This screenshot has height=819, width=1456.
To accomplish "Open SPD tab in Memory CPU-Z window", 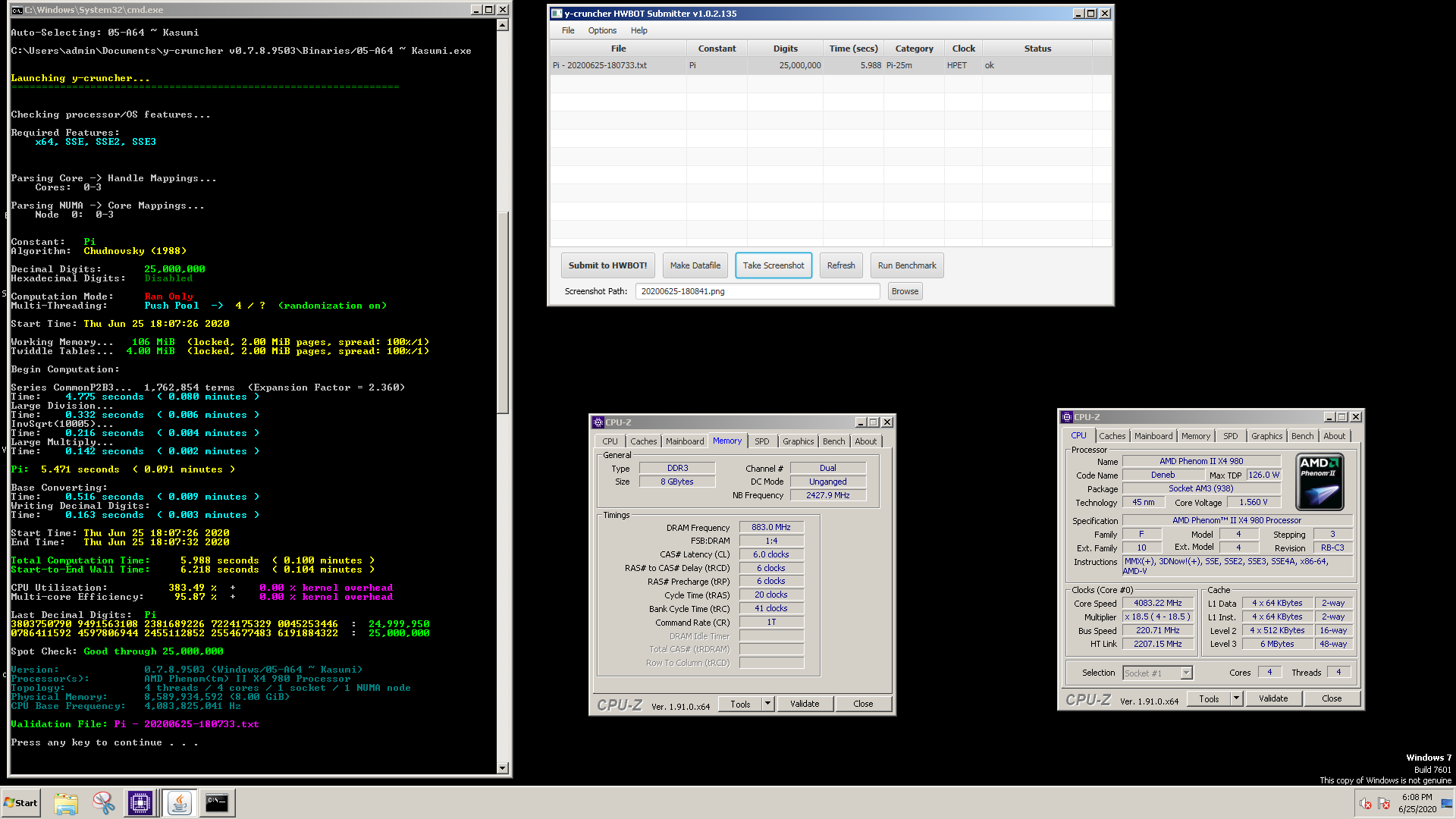I will point(761,441).
